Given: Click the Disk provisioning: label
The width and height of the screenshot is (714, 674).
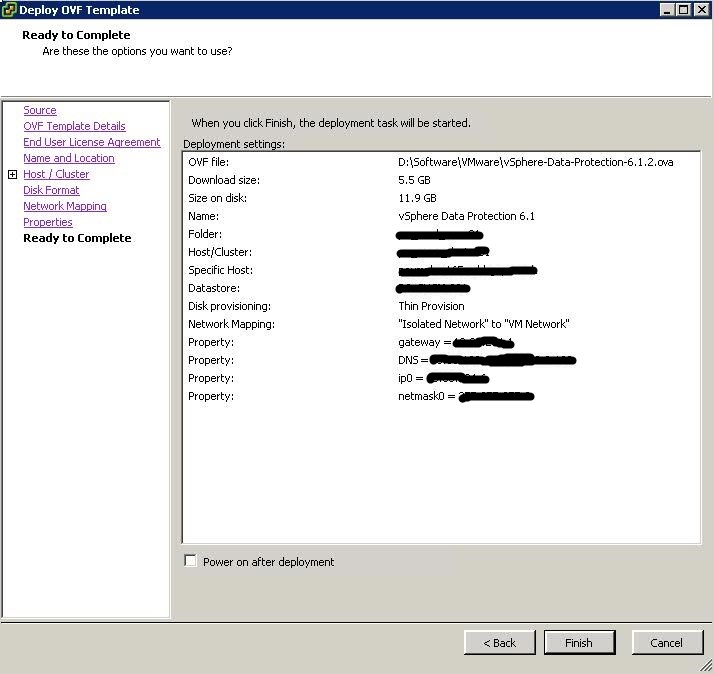Looking at the screenshot, I should tap(230, 306).
